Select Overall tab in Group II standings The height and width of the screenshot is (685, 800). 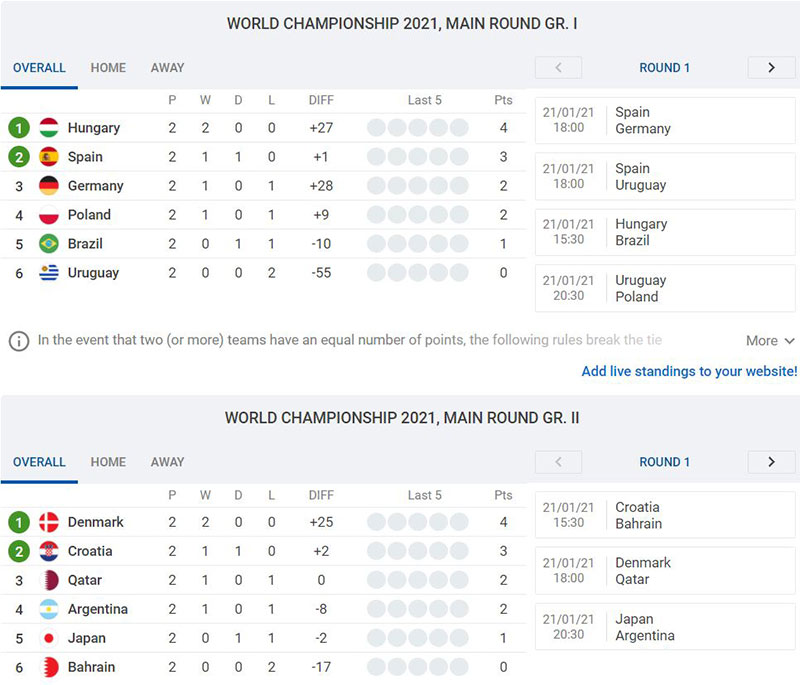[39, 462]
